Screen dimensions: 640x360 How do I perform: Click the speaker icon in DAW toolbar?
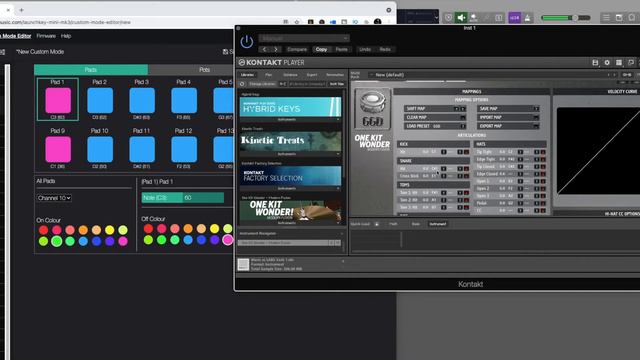click(x=461, y=18)
